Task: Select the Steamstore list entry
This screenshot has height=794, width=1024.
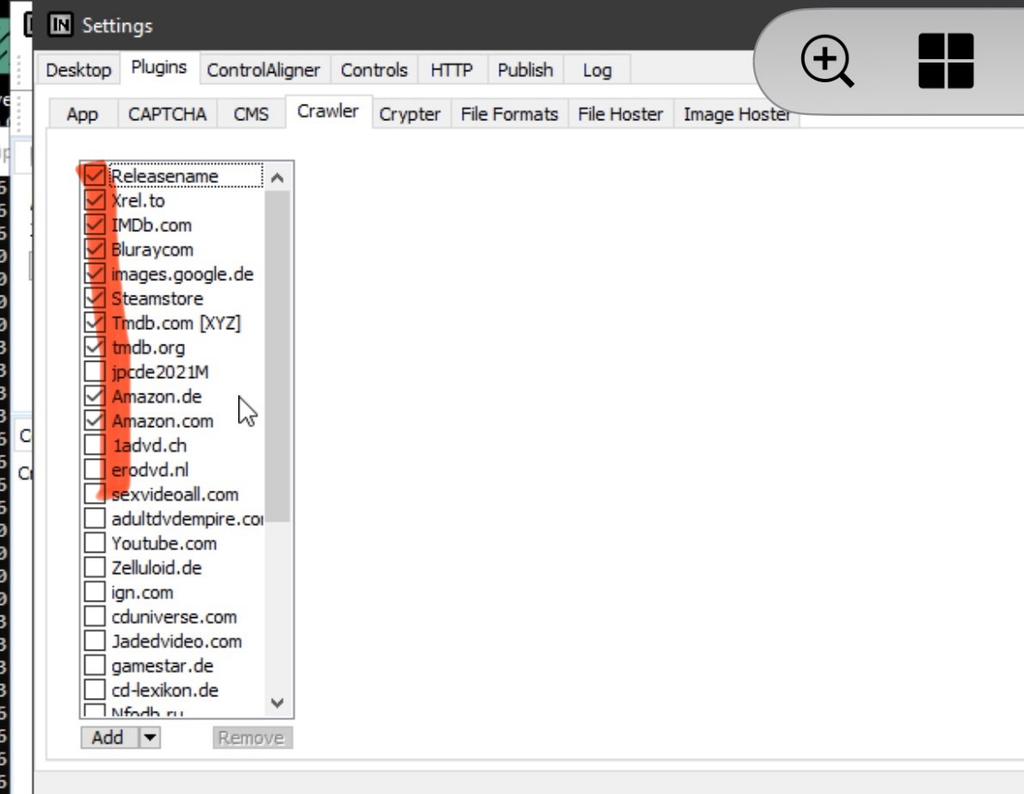Action: click(157, 298)
